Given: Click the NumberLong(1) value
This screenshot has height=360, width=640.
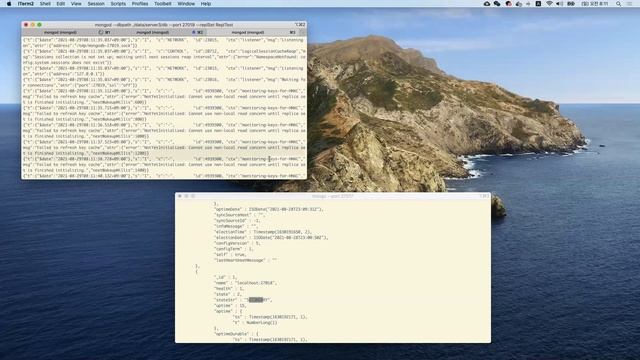Looking at the screenshot, I should (x=262, y=322).
